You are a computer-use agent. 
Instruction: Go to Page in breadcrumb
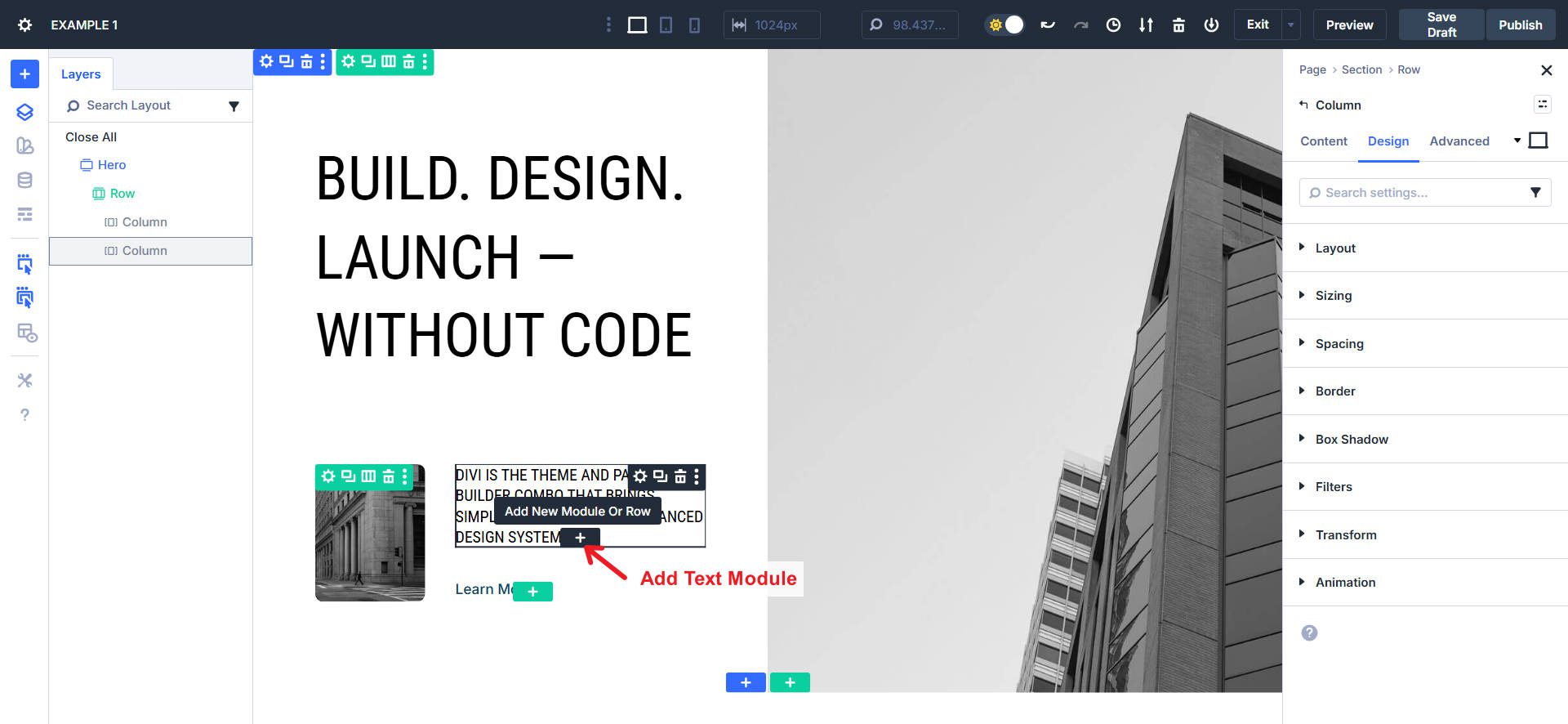1312,69
